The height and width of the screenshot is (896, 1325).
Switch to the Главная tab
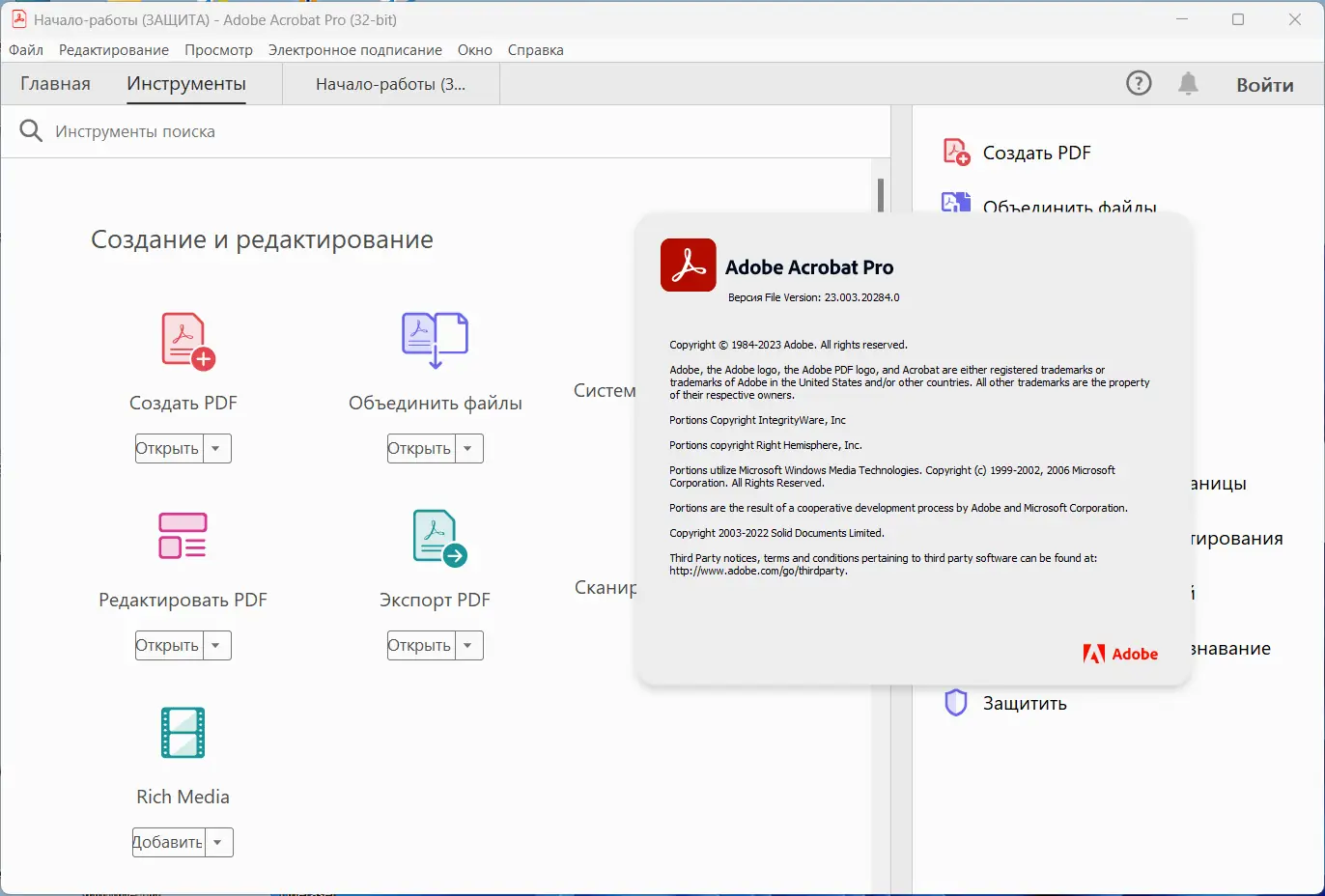(x=55, y=84)
